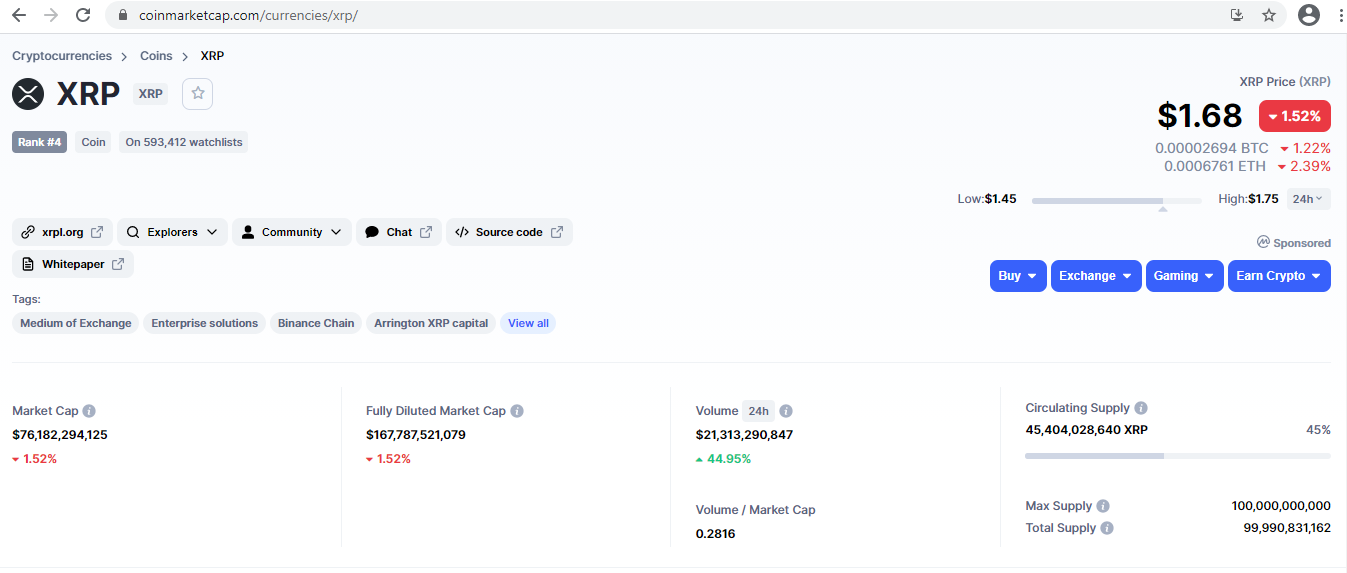Go to Coins breadcrumb
The image size is (1347, 573).
click(x=156, y=56)
